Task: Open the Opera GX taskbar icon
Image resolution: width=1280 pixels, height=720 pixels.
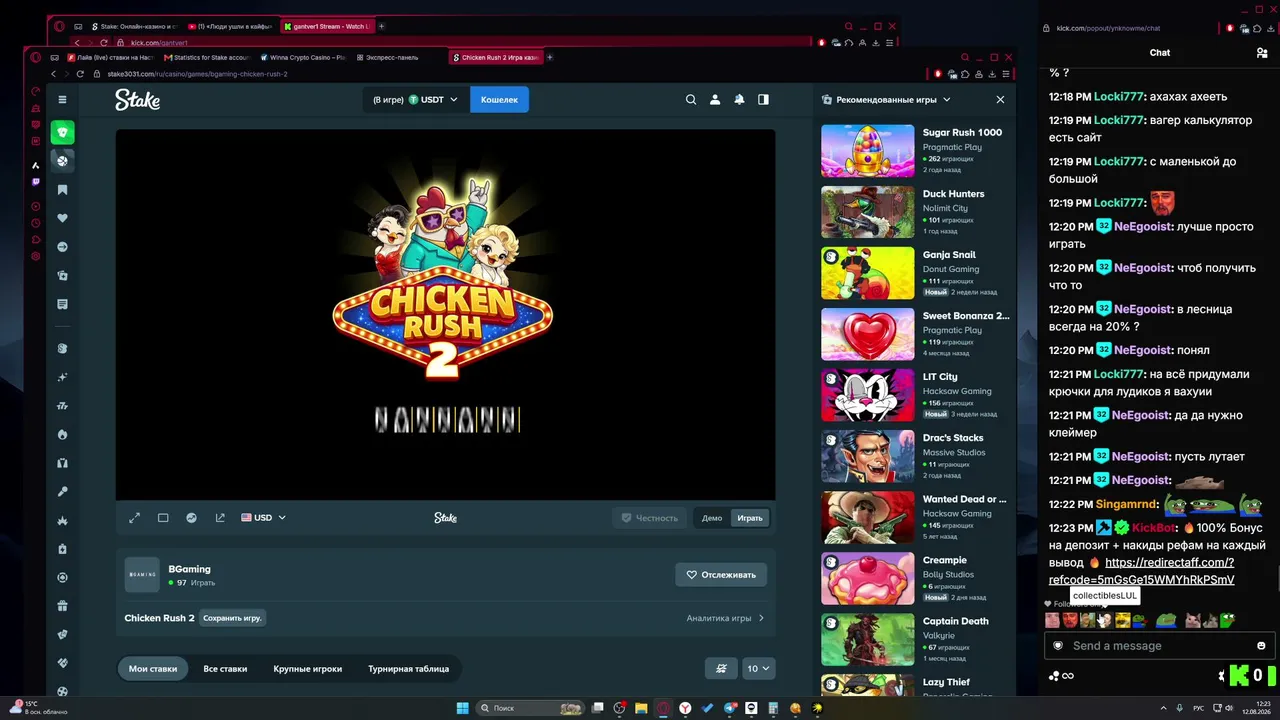Action: click(x=663, y=708)
